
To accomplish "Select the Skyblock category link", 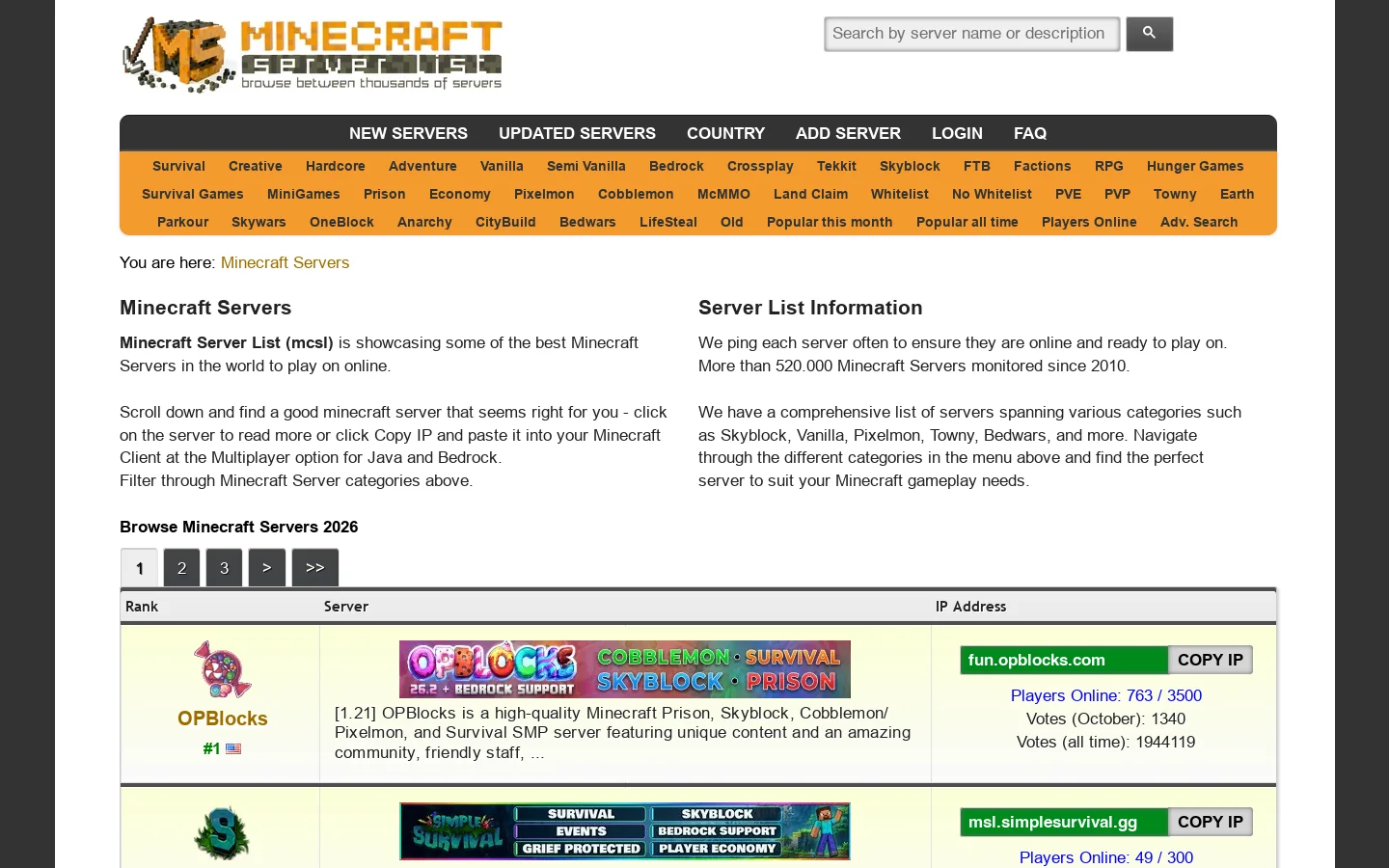I will [x=910, y=166].
